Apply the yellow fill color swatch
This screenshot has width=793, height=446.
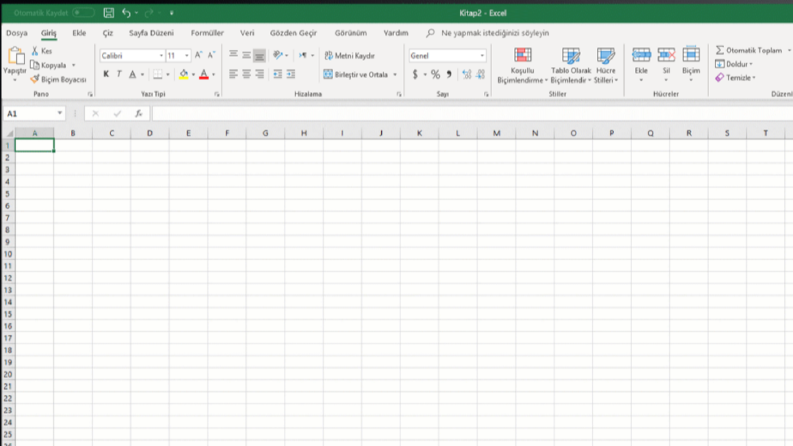184,74
